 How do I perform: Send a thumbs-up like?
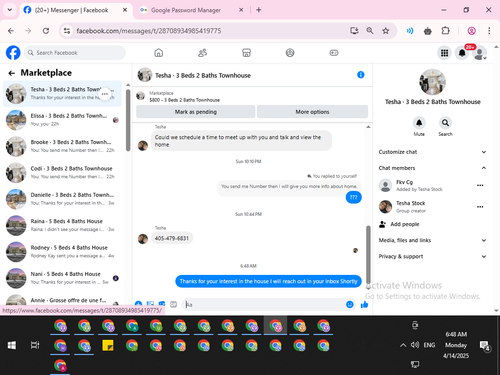click(x=364, y=304)
